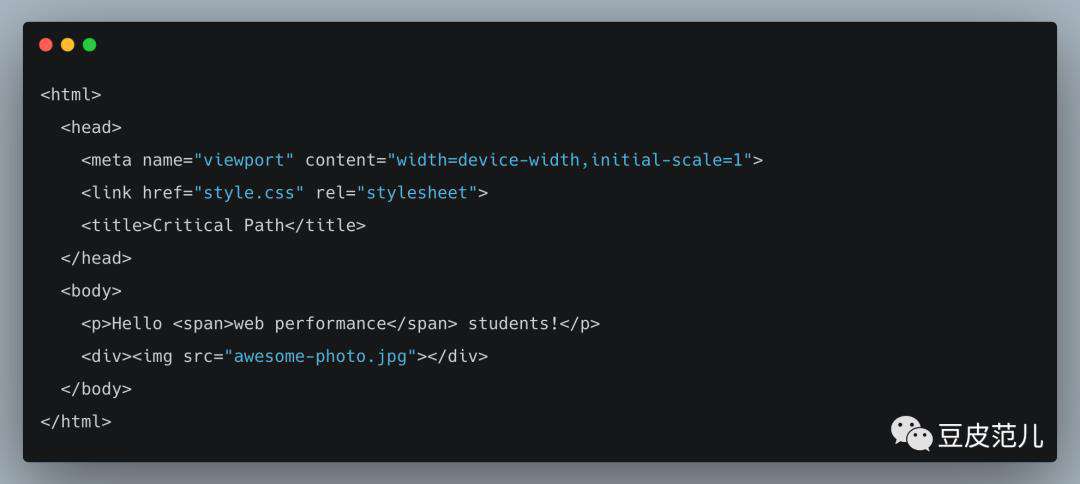Click the opening <body> tag
The height and width of the screenshot is (484, 1080).
coord(91,291)
